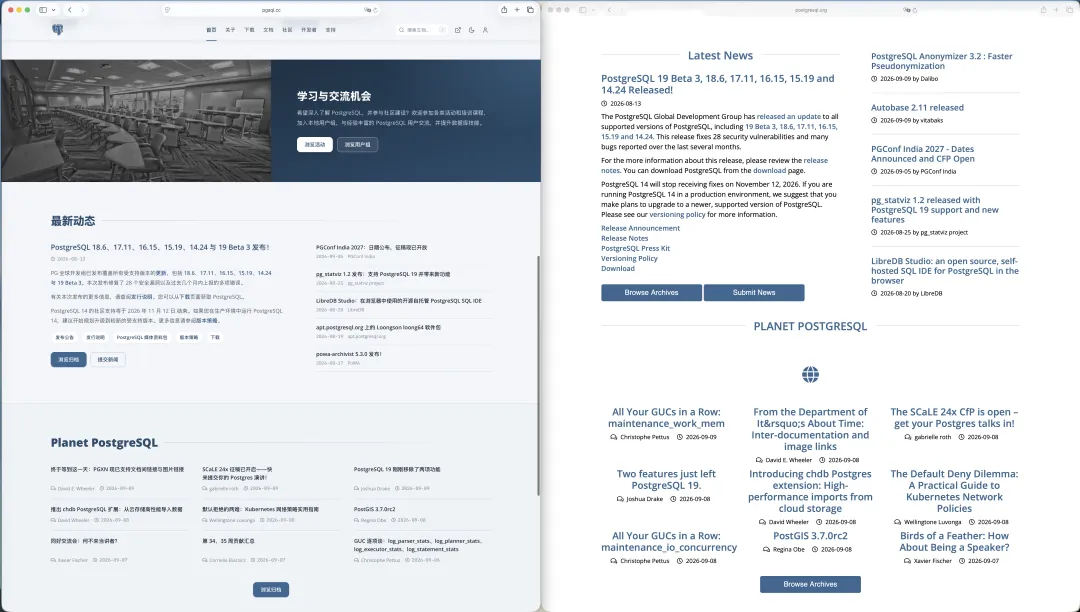
Task: Open Birds of a Feather post
Action: 954,542
